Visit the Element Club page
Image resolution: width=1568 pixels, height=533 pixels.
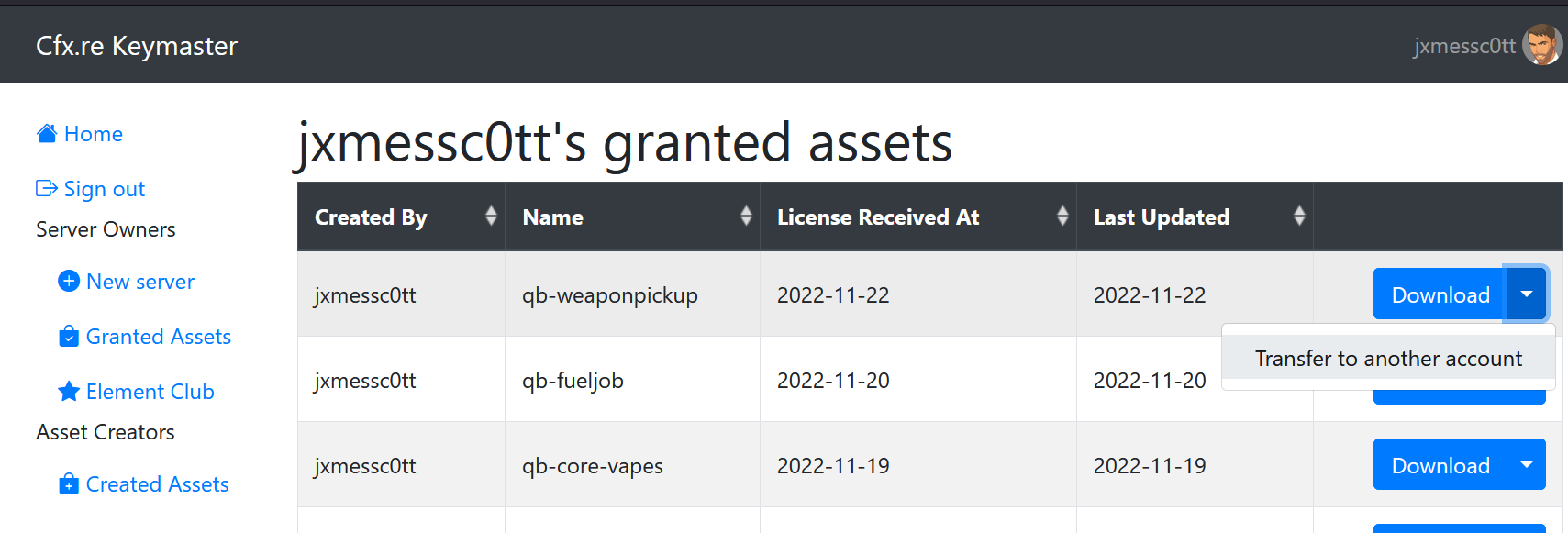point(150,391)
